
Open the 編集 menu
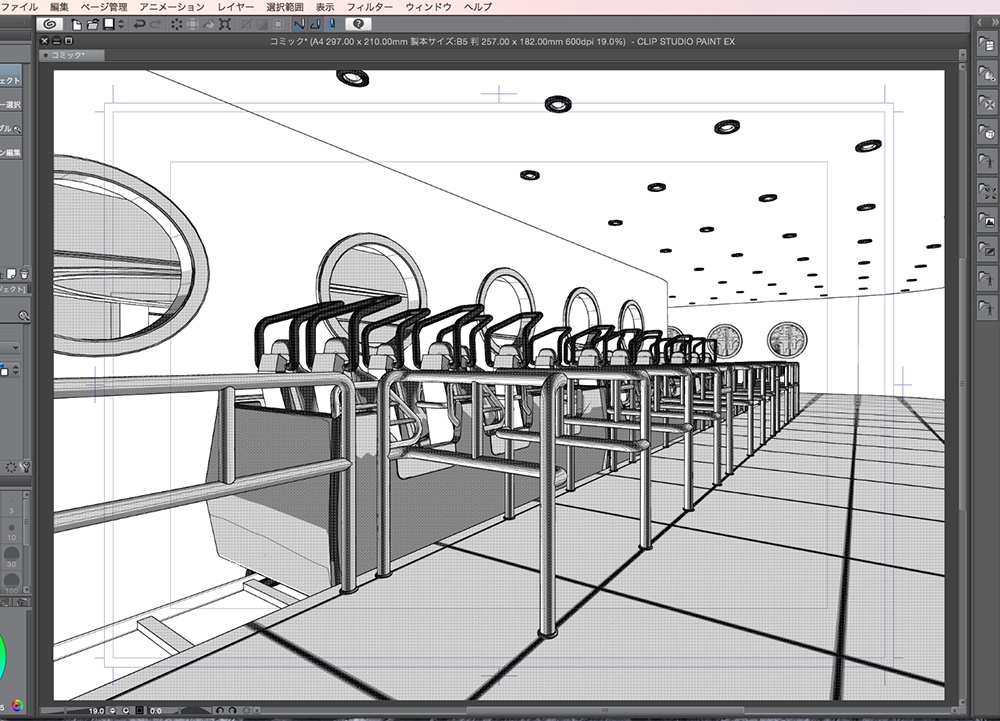tap(59, 7)
